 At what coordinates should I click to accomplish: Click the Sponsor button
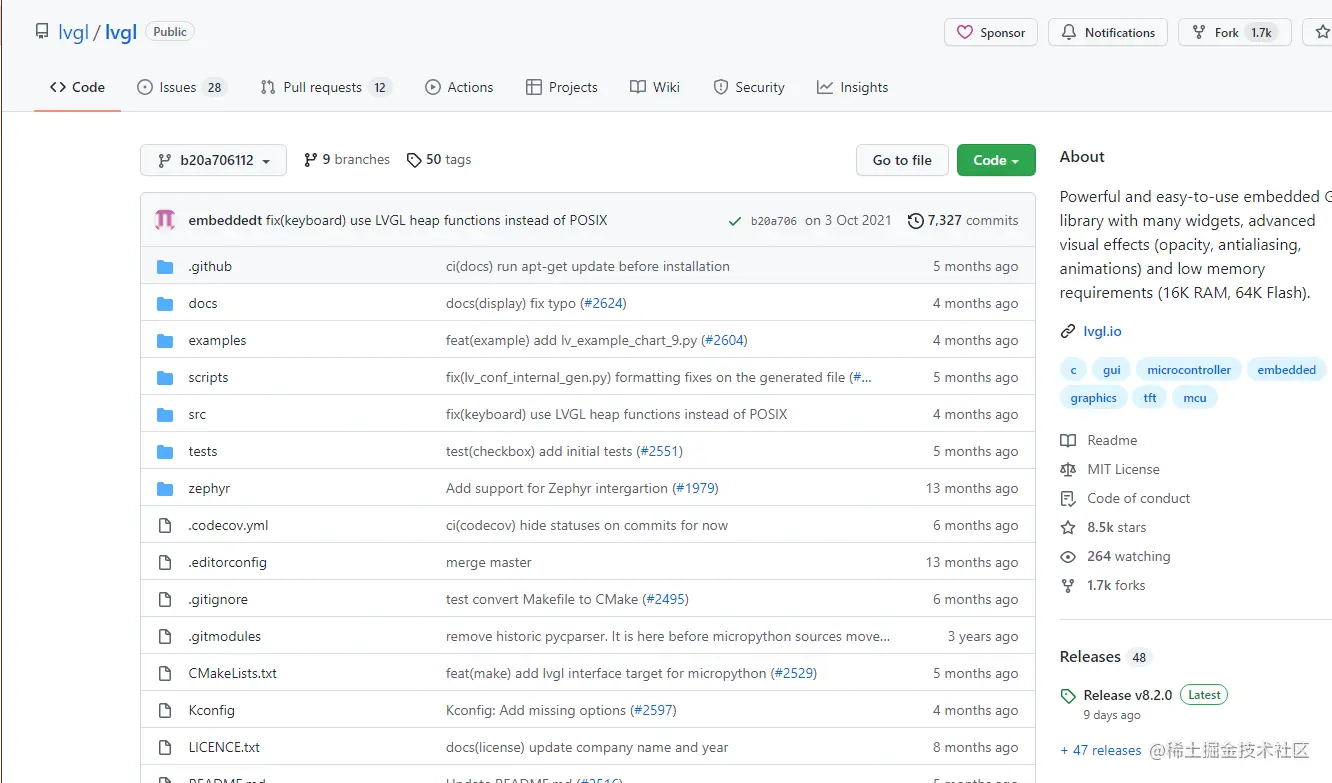coord(991,32)
